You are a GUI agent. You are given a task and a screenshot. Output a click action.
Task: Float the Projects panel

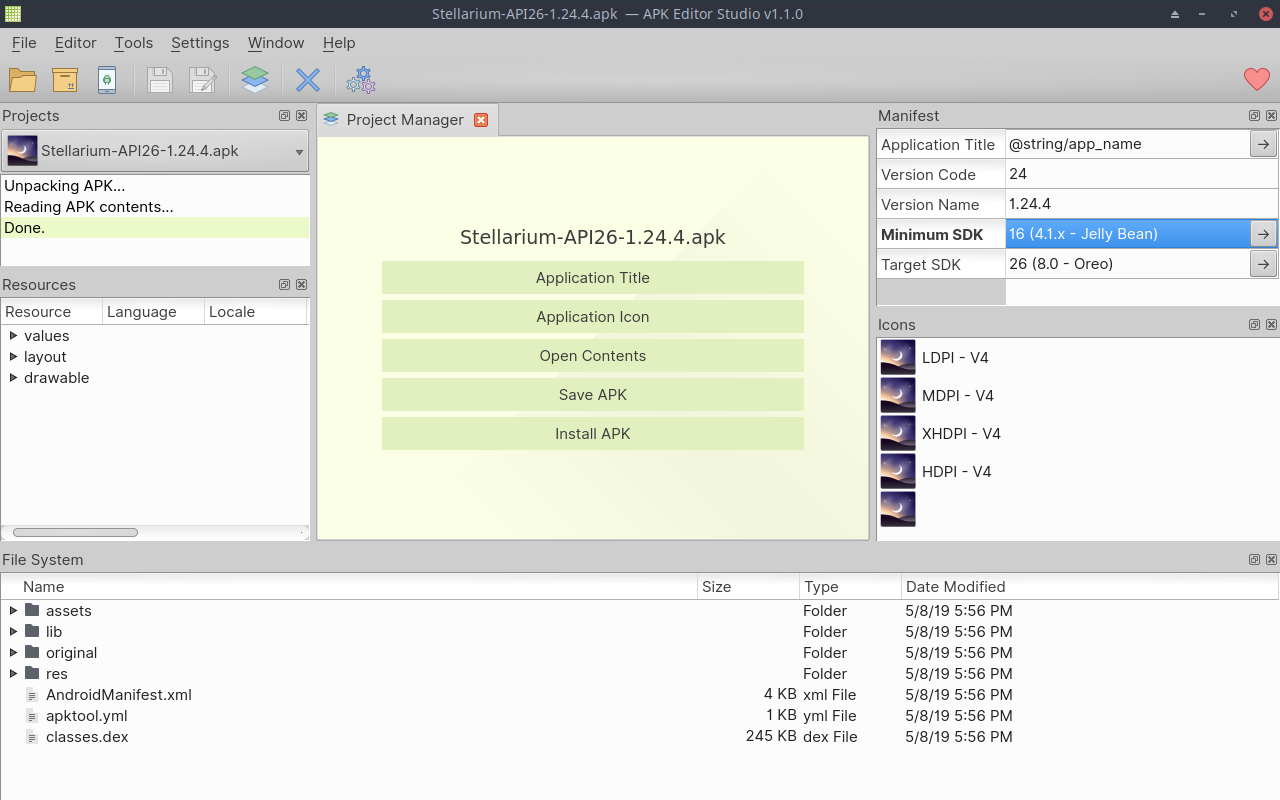pos(285,116)
